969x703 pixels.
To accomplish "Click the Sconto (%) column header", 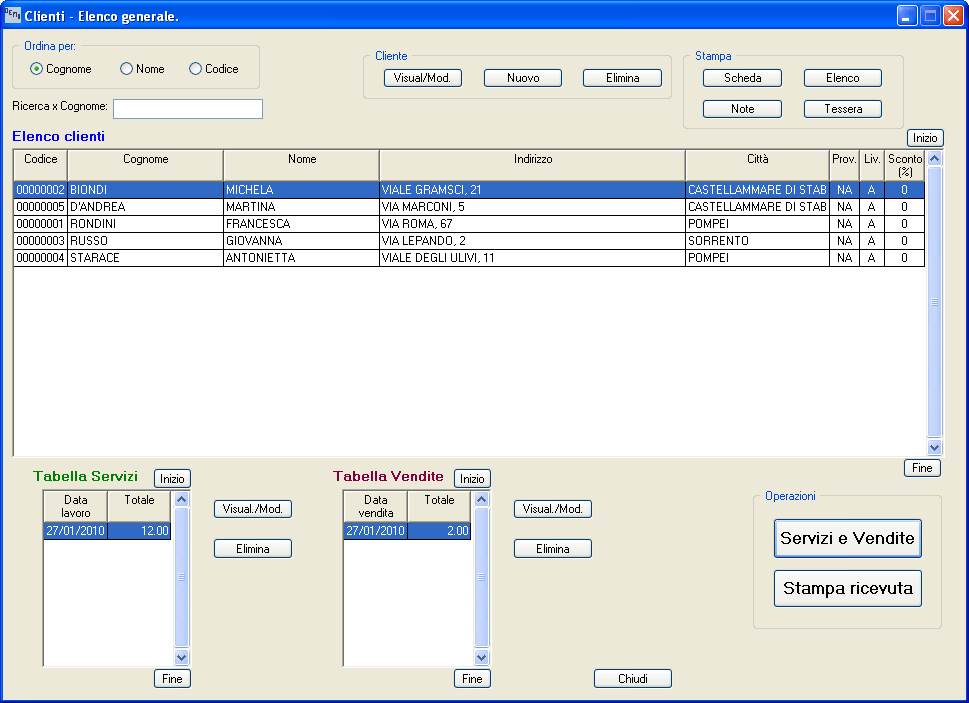I will tap(905, 165).
